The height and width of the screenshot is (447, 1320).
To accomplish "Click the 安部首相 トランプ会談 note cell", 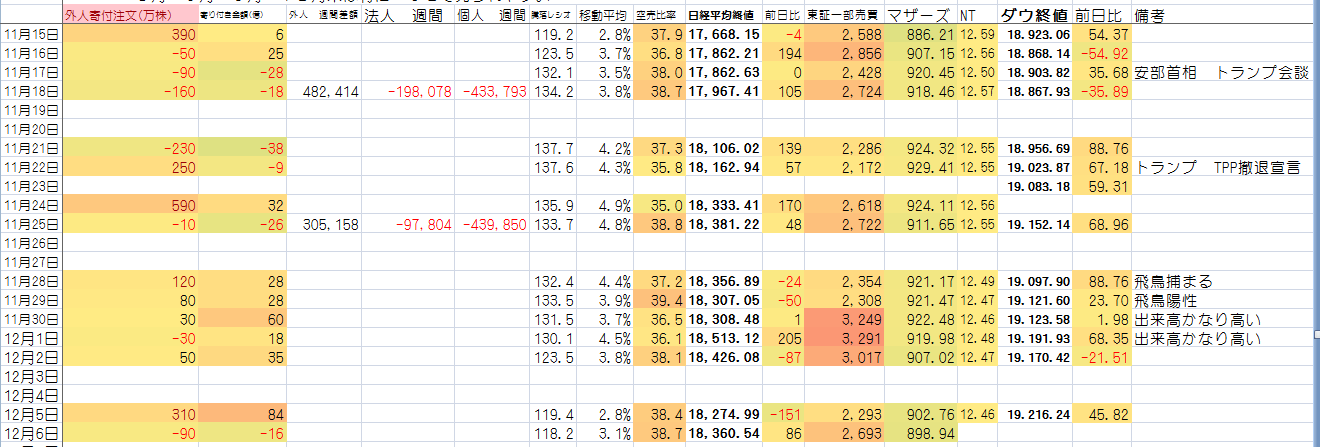I will [1221, 72].
